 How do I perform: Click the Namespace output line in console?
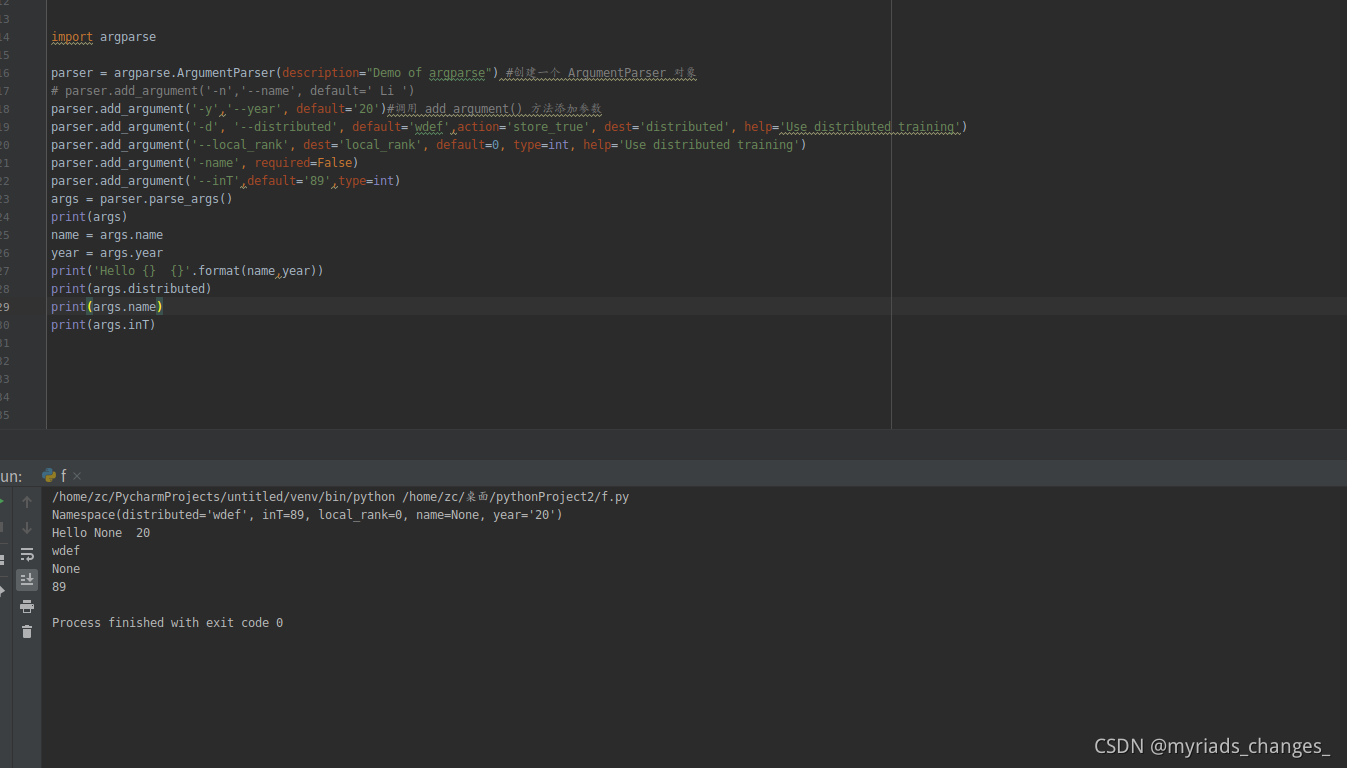(307, 515)
